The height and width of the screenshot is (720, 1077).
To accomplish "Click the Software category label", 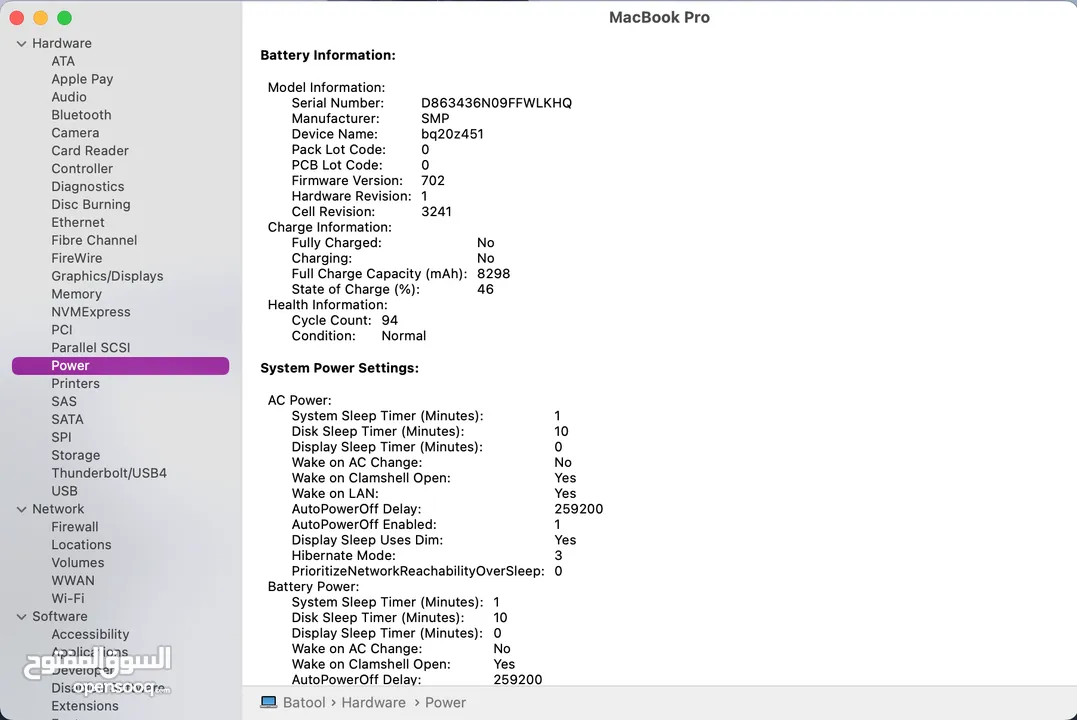I will pos(60,616).
